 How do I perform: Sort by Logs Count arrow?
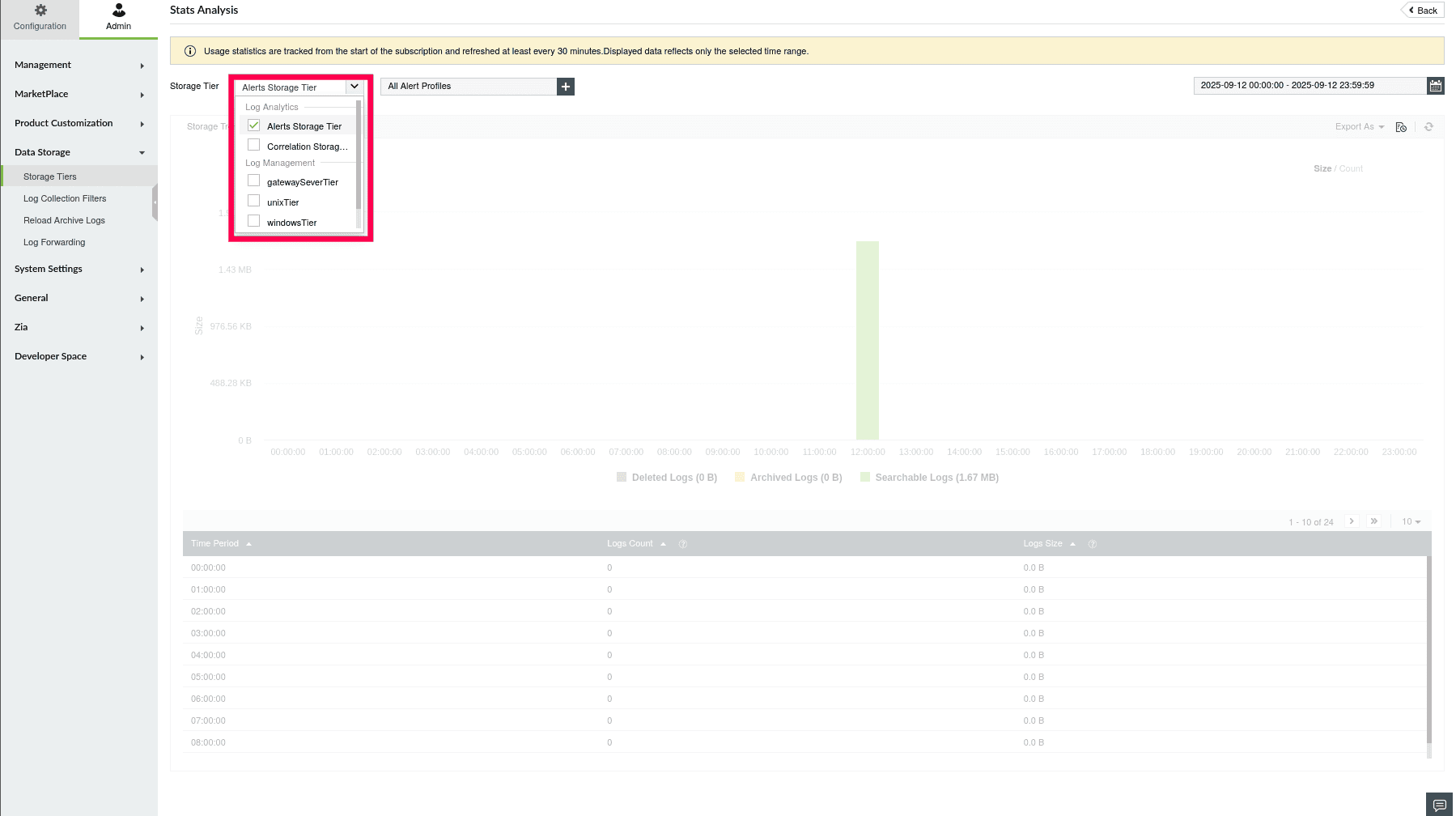pyautogui.click(x=664, y=544)
